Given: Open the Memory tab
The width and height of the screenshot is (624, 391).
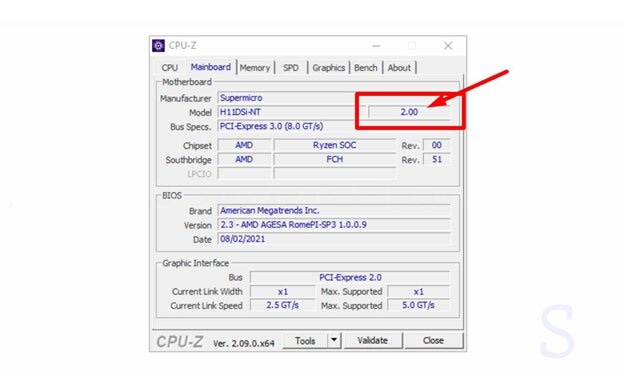Looking at the screenshot, I should (255, 68).
